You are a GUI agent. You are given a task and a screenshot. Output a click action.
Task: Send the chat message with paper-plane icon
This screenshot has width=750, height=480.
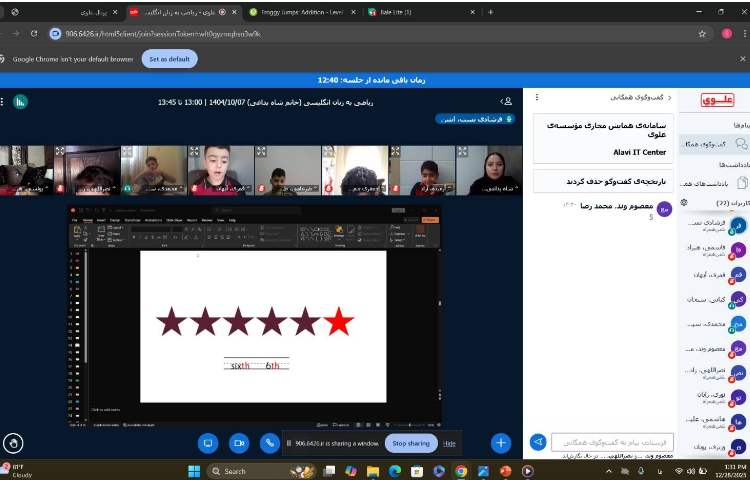point(538,442)
